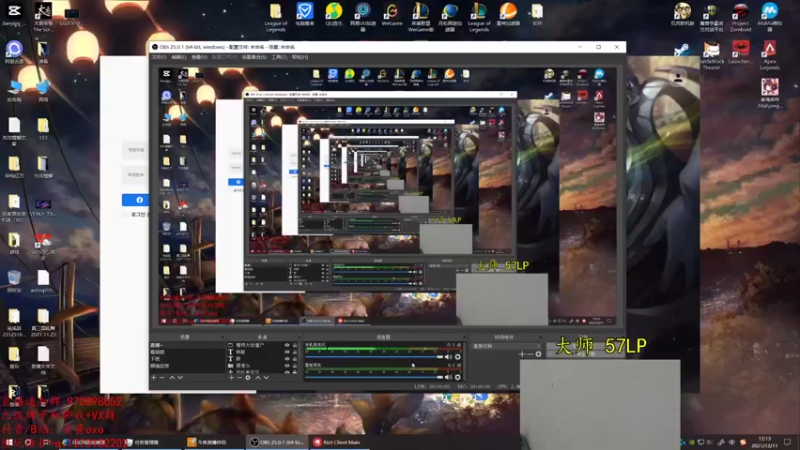800x450 pixels.
Task: Move the selected source down in the list
Action: click(x=266, y=378)
